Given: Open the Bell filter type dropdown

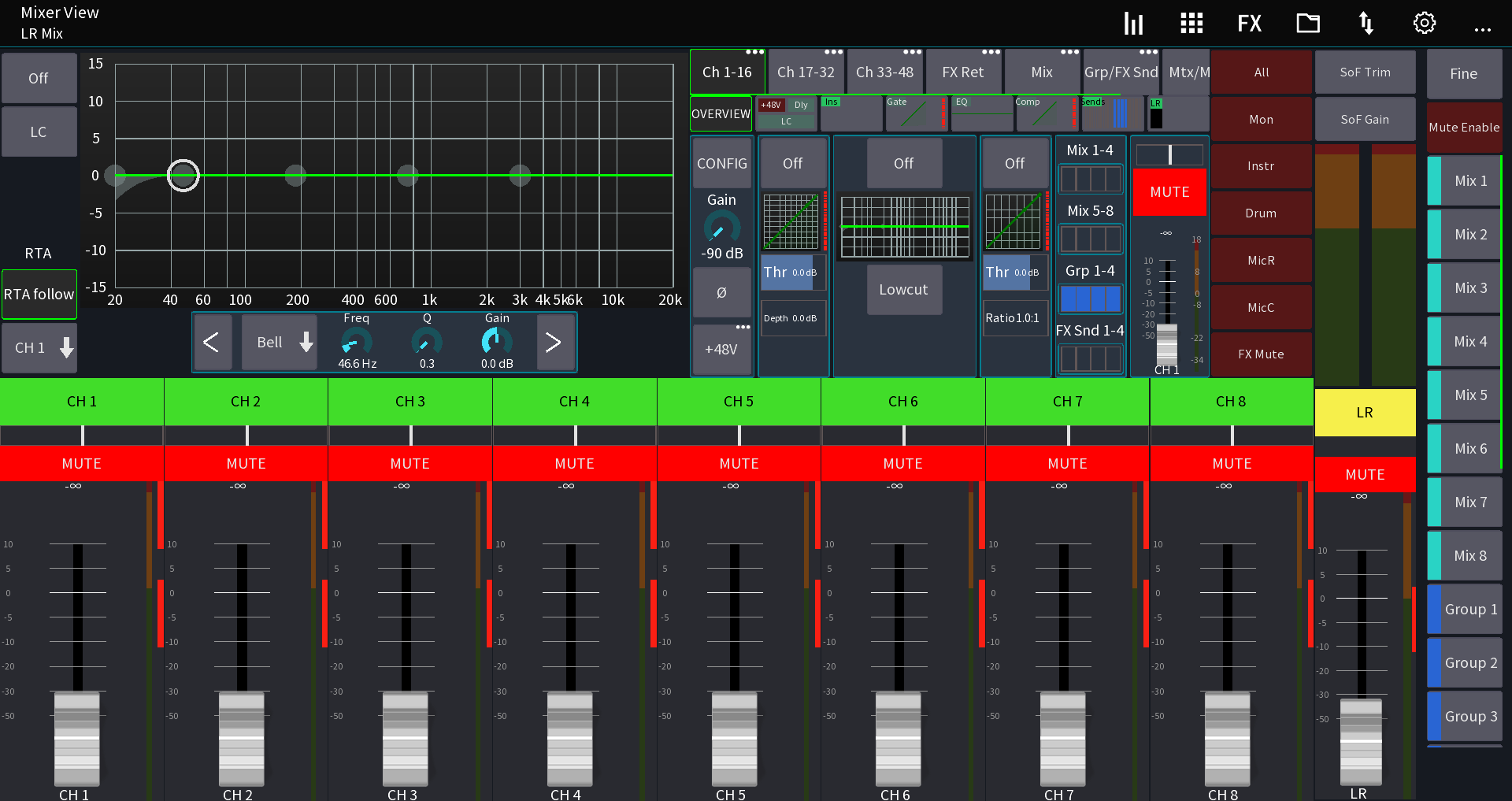Looking at the screenshot, I should pos(279,342).
